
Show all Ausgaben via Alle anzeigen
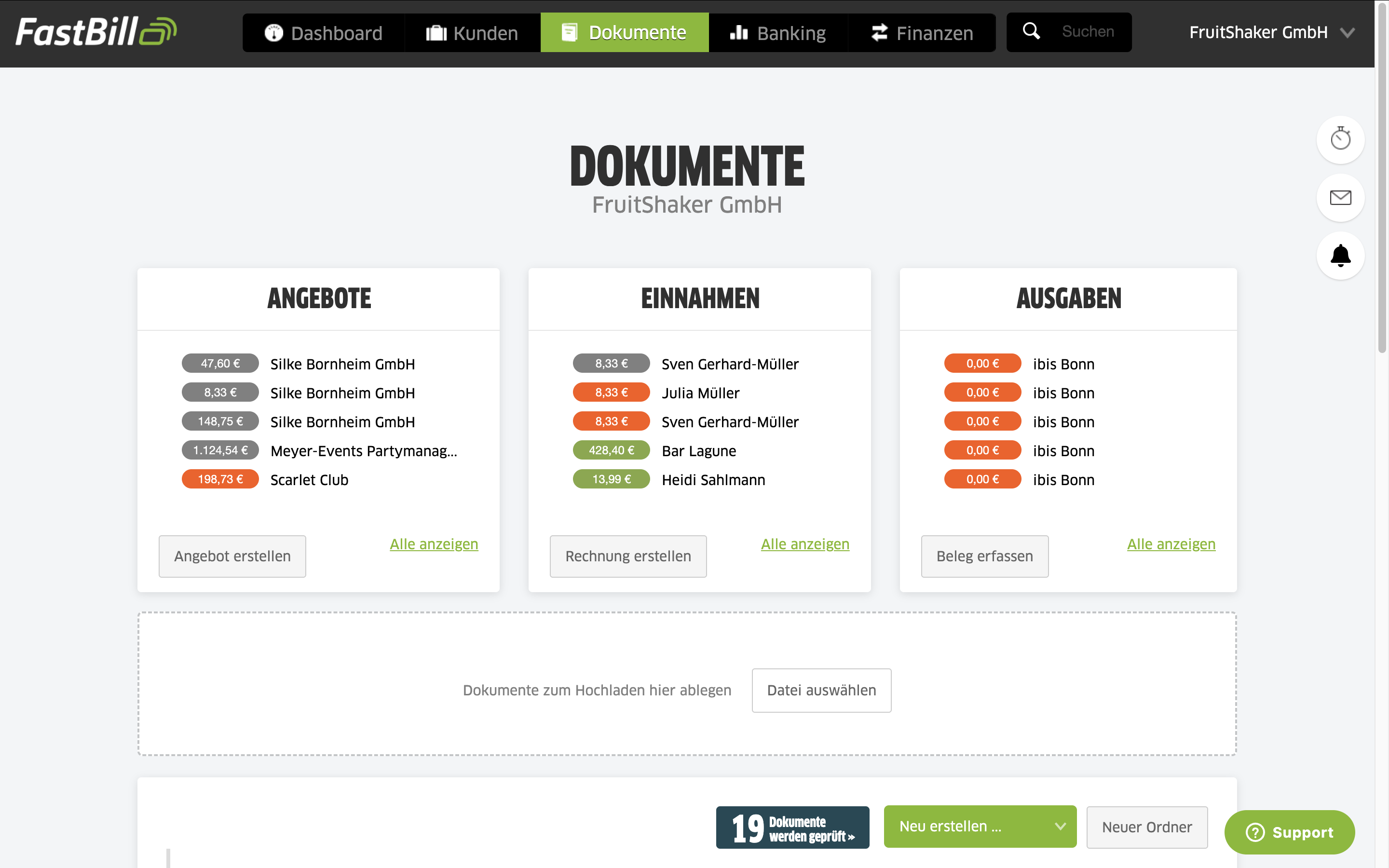point(1171,544)
